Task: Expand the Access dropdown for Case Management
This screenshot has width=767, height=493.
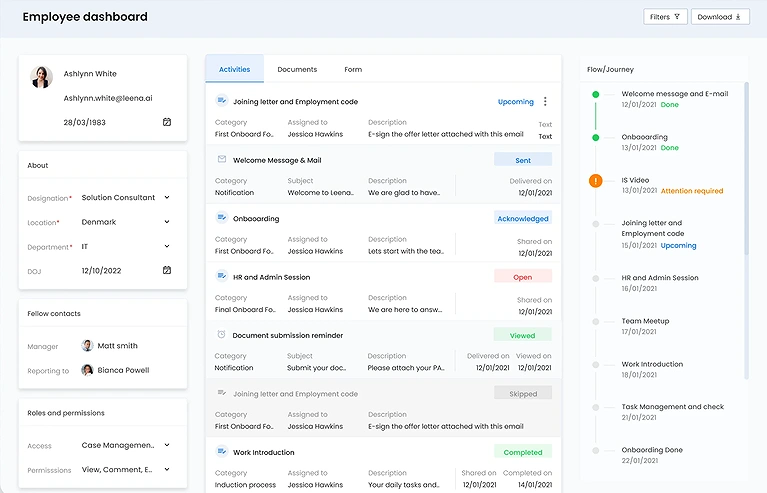Action: pyautogui.click(x=167, y=445)
